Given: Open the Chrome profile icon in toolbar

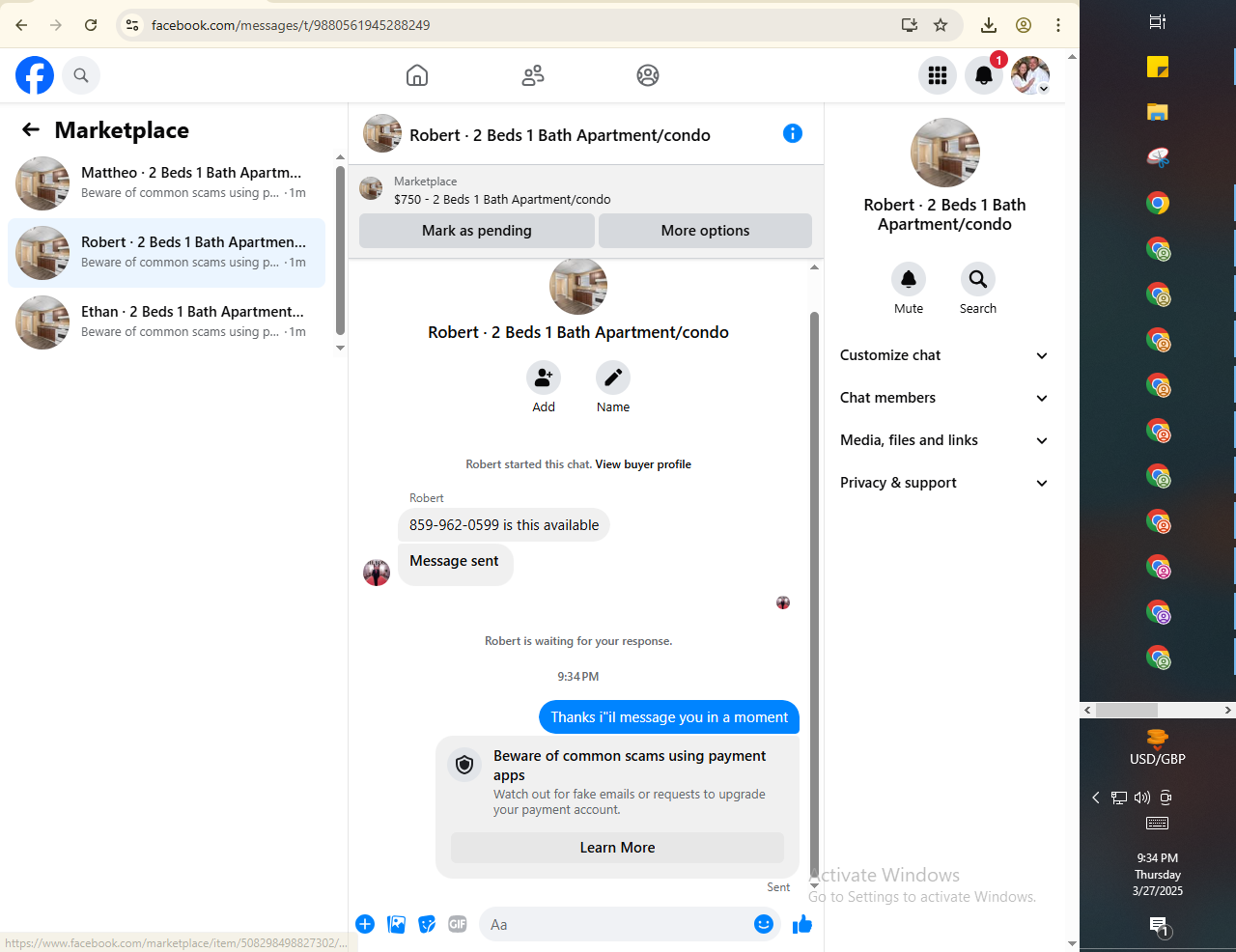Looking at the screenshot, I should tap(1024, 25).
